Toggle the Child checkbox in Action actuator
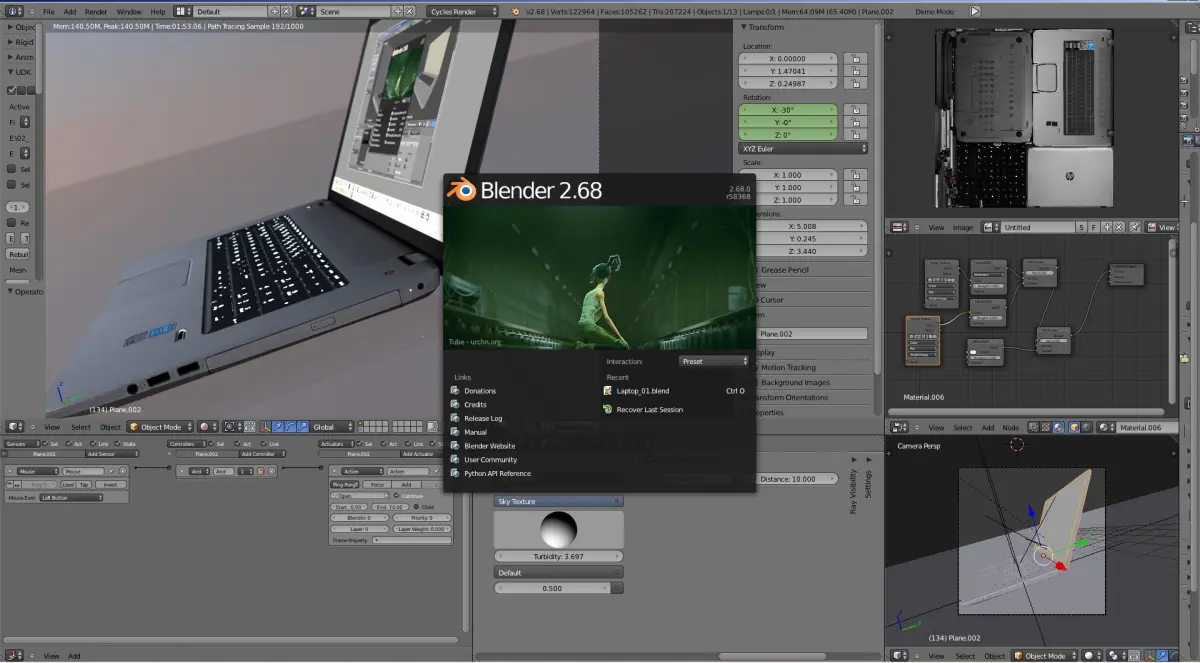This screenshot has width=1200, height=663. click(x=415, y=507)
